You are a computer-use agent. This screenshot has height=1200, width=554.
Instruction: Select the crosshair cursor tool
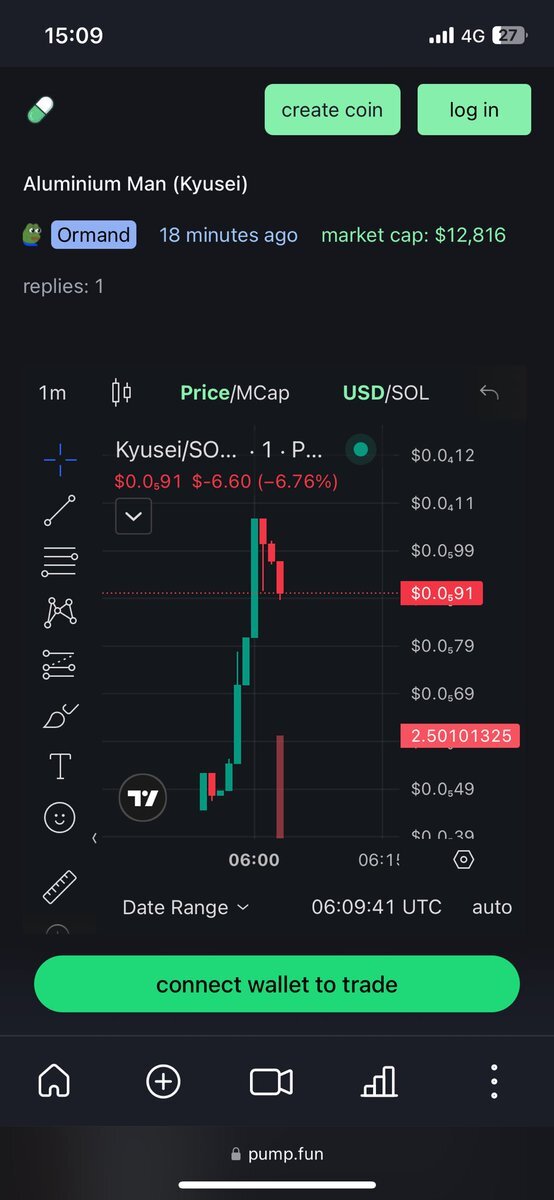point(60,458)
